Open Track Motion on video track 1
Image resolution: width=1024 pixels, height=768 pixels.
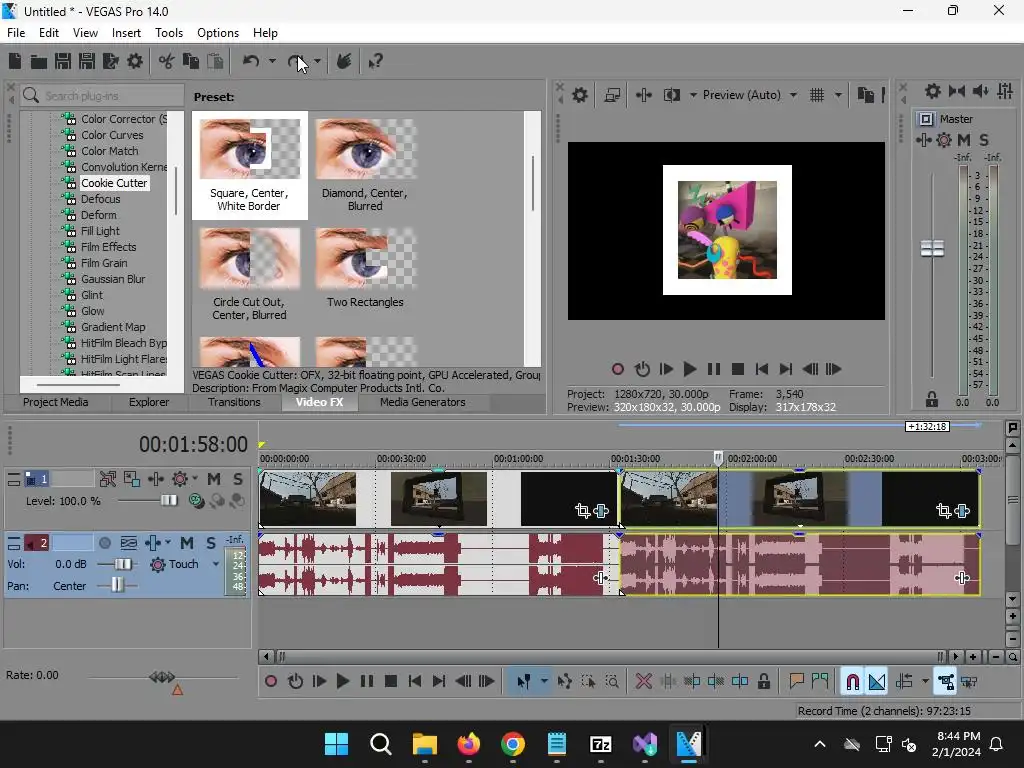point(132,479)
